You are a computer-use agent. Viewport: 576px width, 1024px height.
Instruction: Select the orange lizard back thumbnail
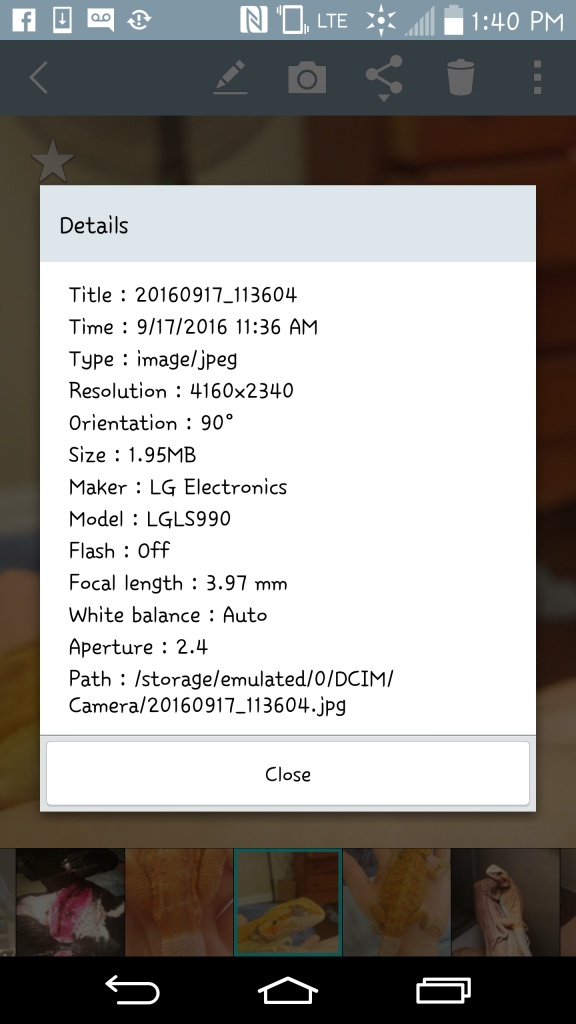[179, 903]
